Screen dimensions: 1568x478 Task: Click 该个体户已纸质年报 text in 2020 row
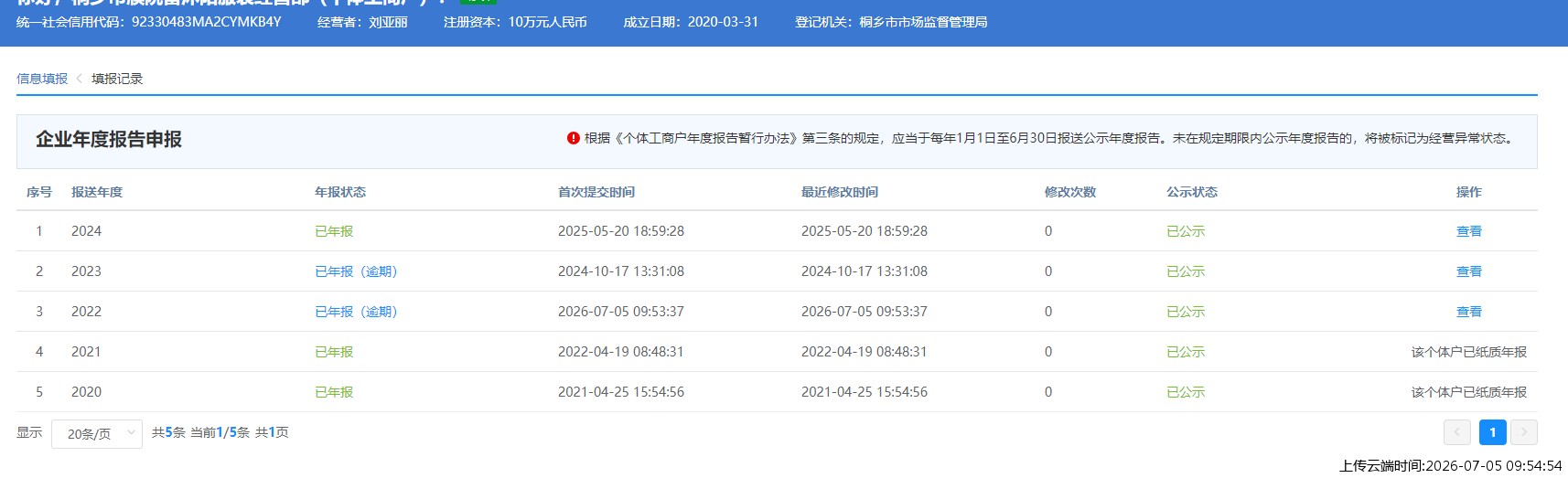[x=1469, y=392]
